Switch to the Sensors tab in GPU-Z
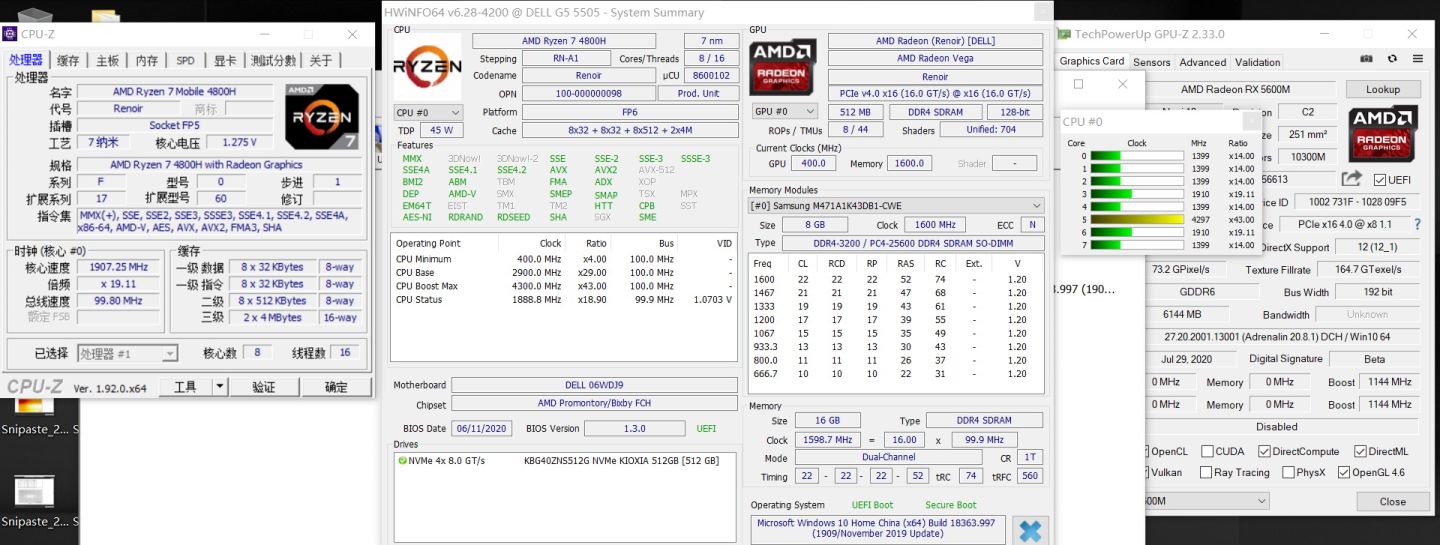The image size is (1440, 545). (x=1151, y=62)
